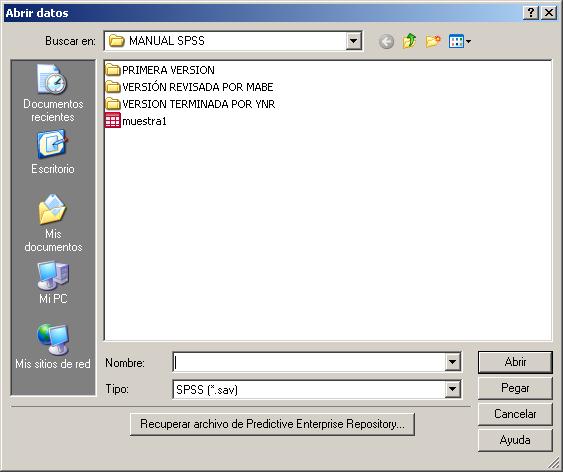The width and height of the screenshot is (563, 472).
Task: Open Mis sitios de red
Action: [x=53, y=346]
